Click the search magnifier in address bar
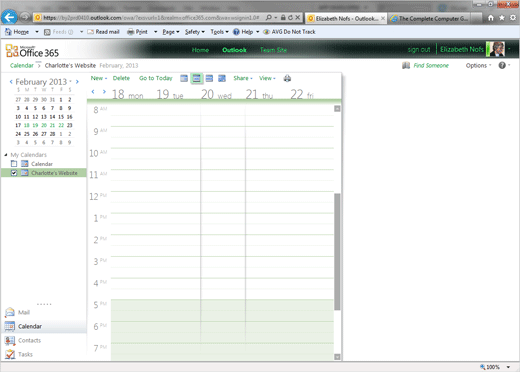 click(269, 18)
